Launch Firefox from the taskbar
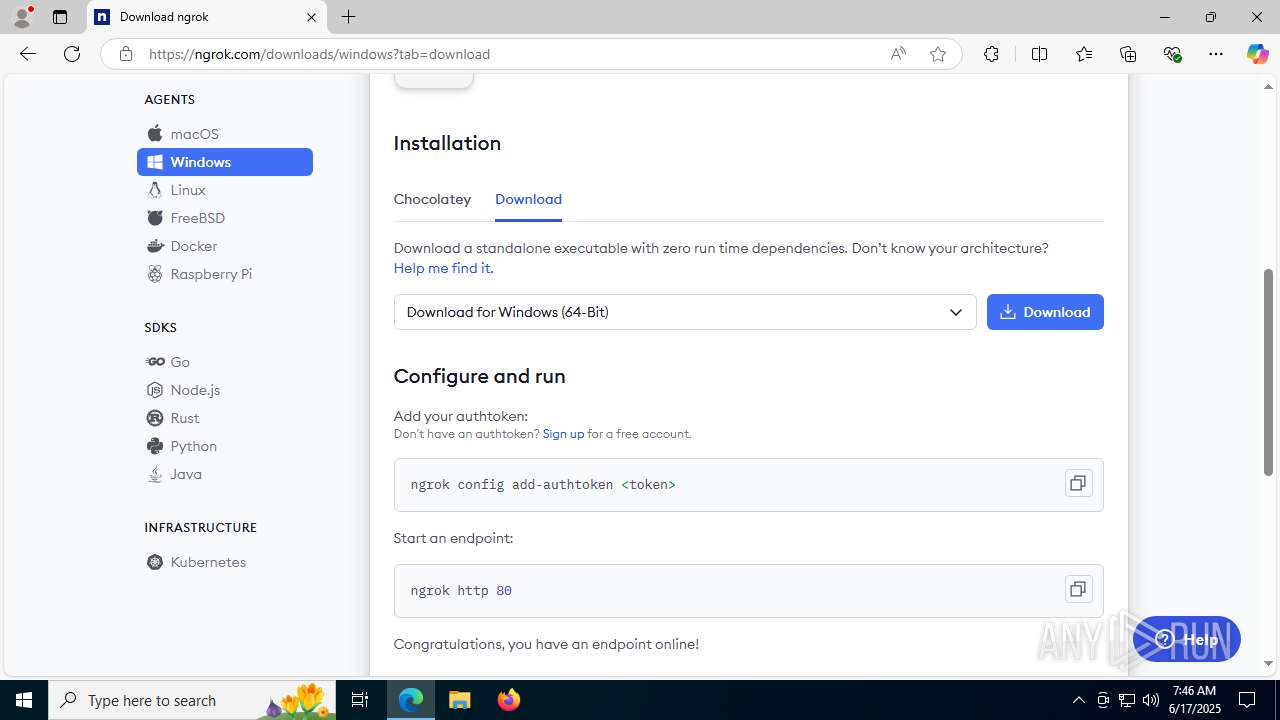 (509, 700)
